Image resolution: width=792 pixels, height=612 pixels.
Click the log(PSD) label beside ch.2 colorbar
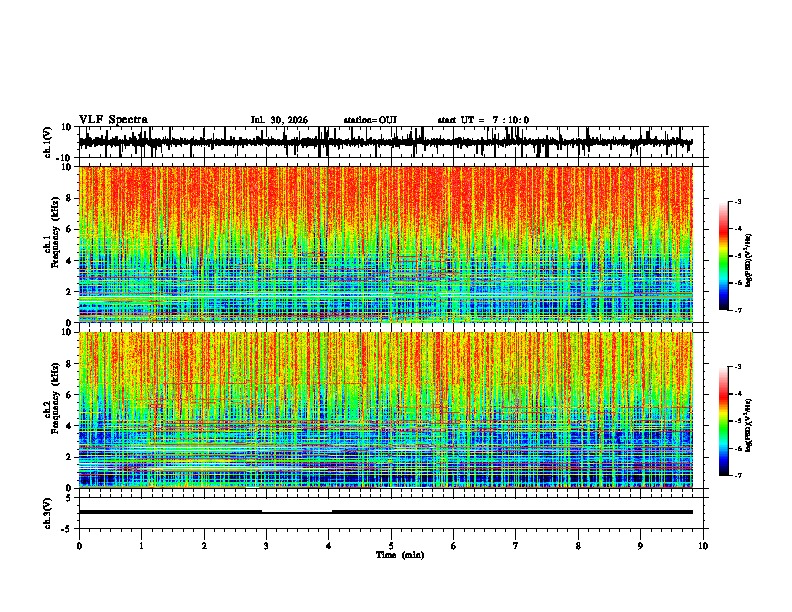coord(749,425)
